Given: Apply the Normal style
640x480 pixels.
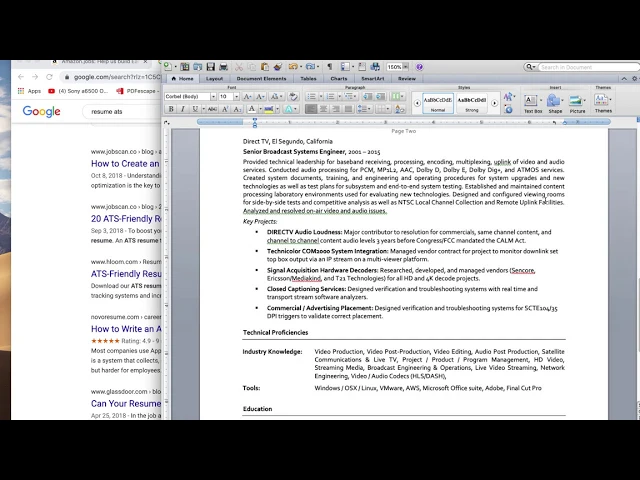Looking at the screenshot, I should click(x=438, y=103).
